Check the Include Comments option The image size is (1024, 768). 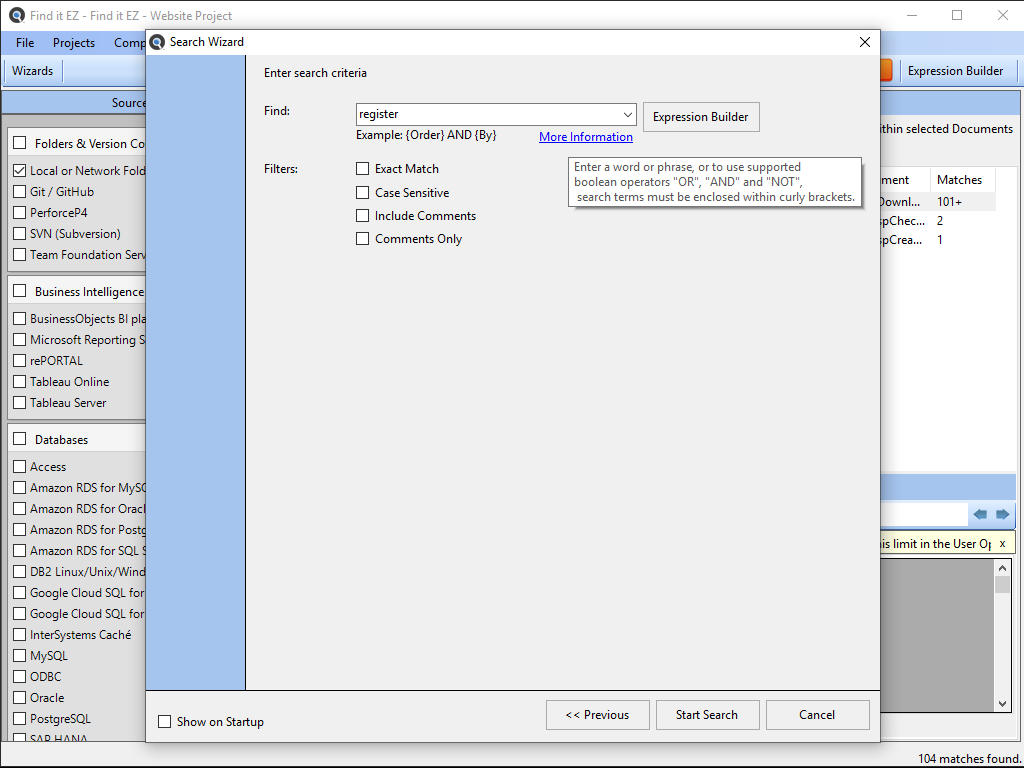coord(363,216)
